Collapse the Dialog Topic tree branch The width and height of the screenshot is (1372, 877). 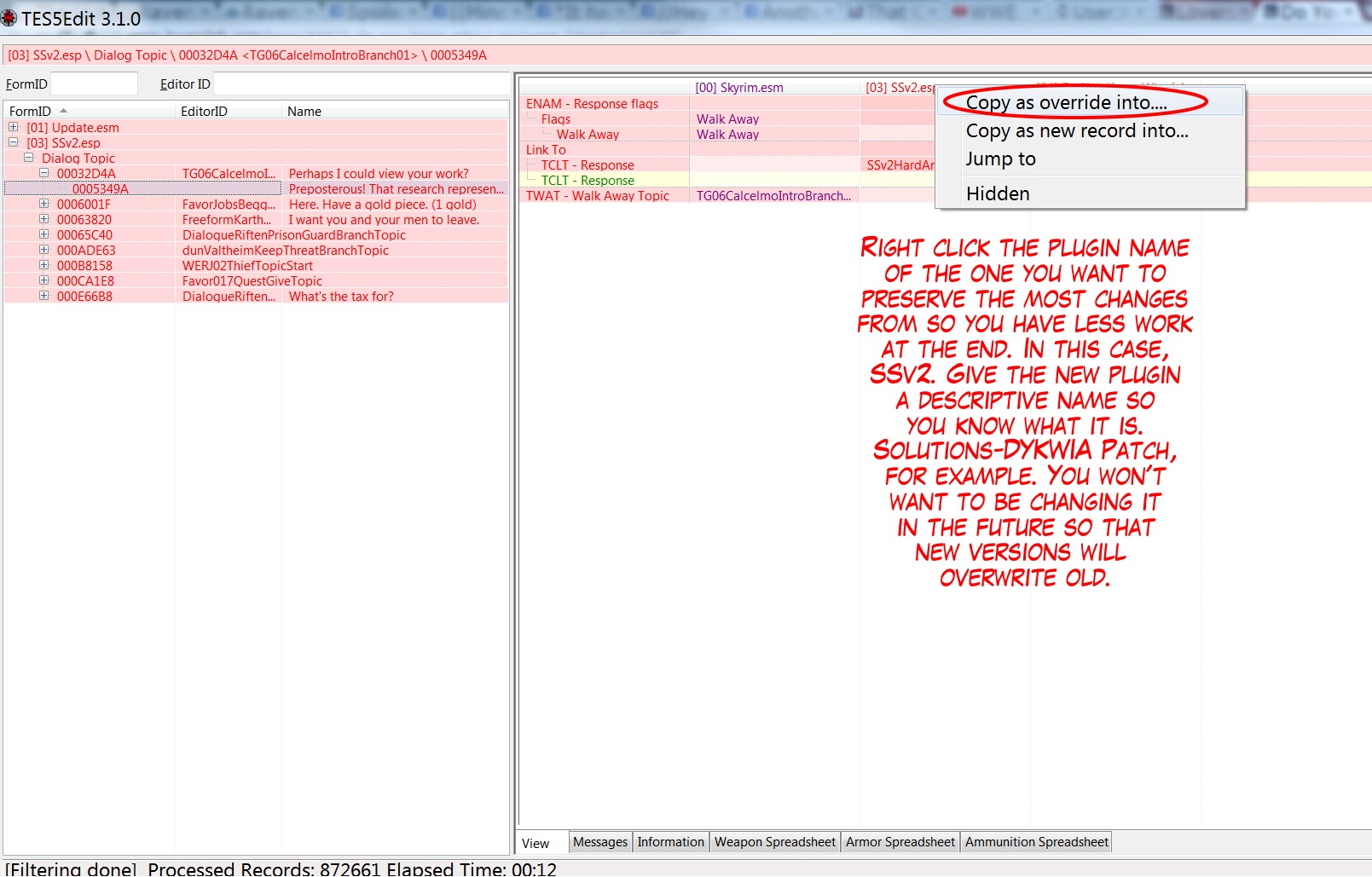29,158
